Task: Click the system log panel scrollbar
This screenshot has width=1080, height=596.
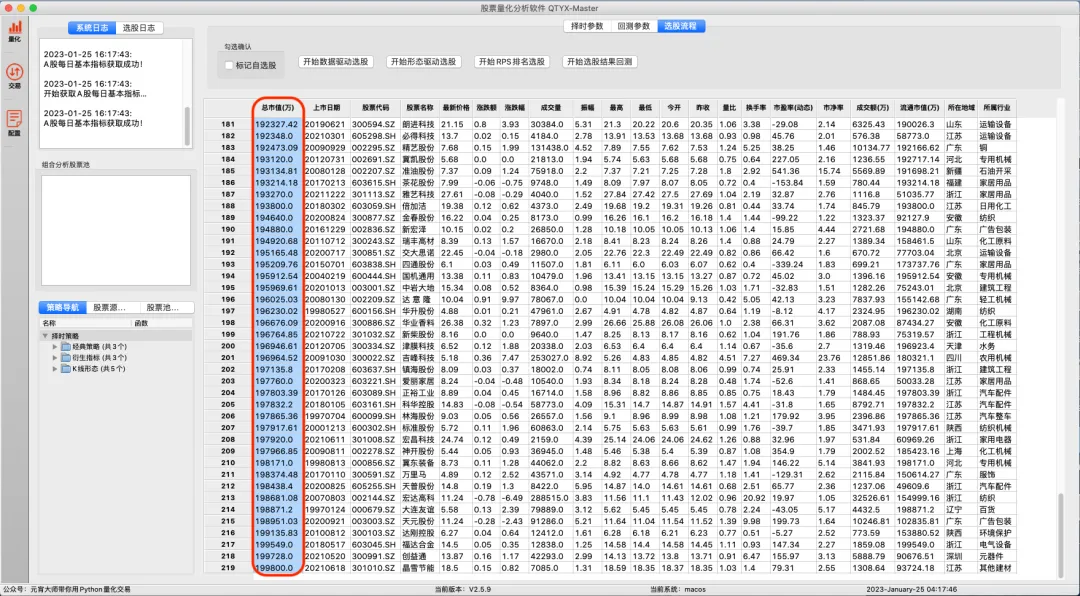Action: click(187, 125)
